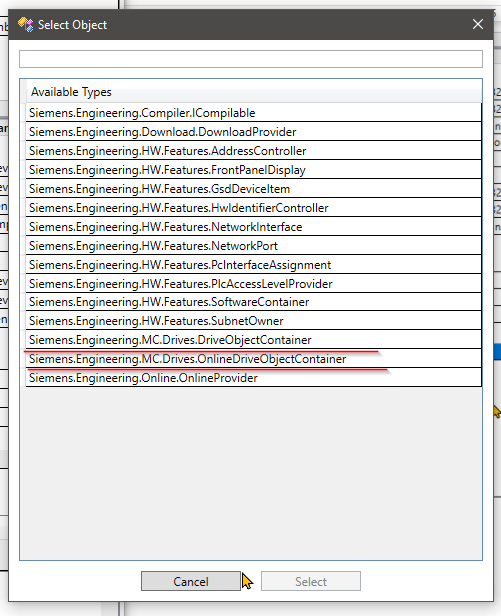Click the Cancel button
The image size is (501, 616).
191,581
